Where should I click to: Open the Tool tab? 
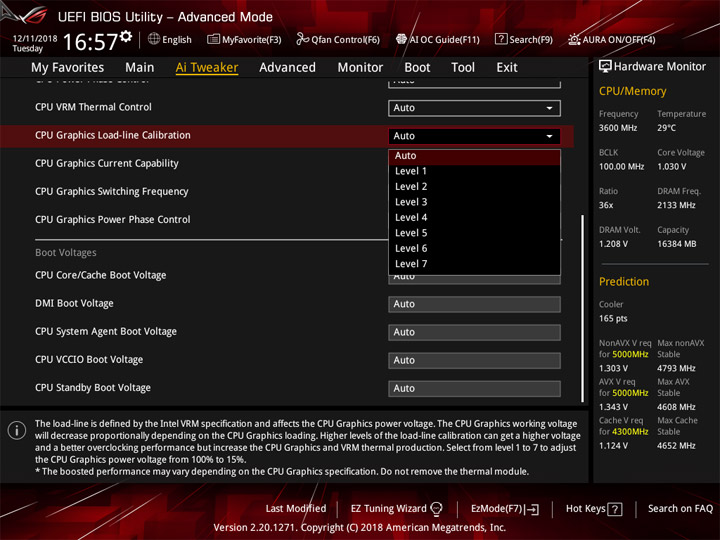coord(463,68)
